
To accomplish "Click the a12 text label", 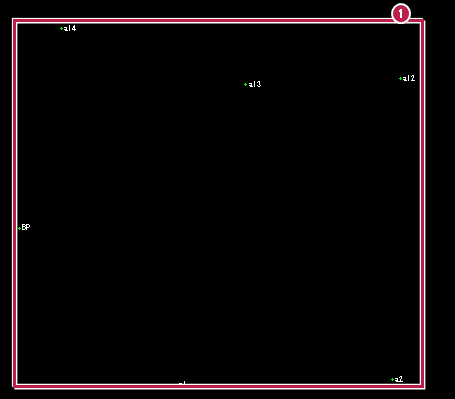I will (x=409, y=78).
